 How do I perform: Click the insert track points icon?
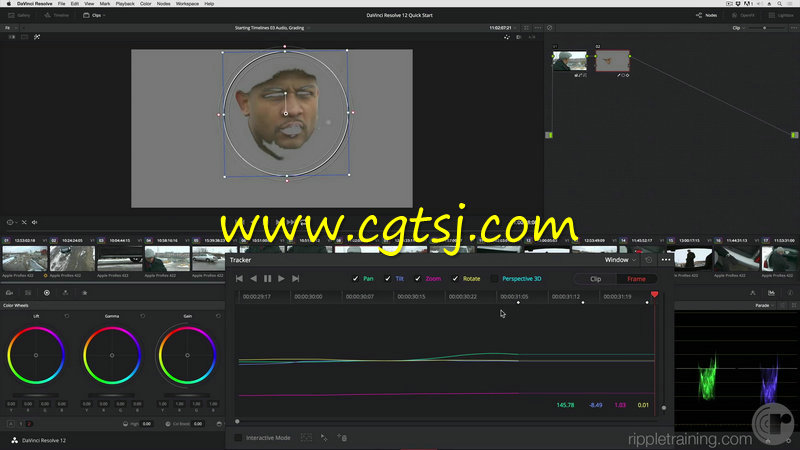click(x=306, y=438)
